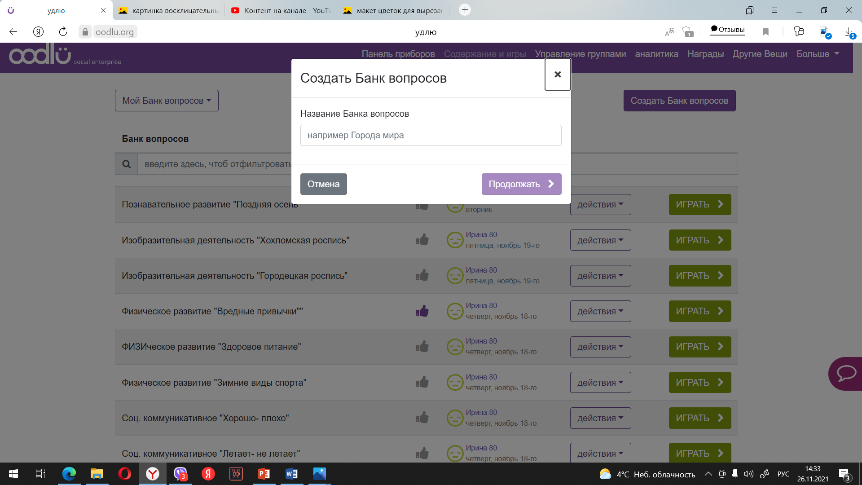Image resolution: width=862 pixels, height=485 pixels.
Task: Open PowerPoint from the taskbar
Action: pyautogui.click(x=264, y=473)
